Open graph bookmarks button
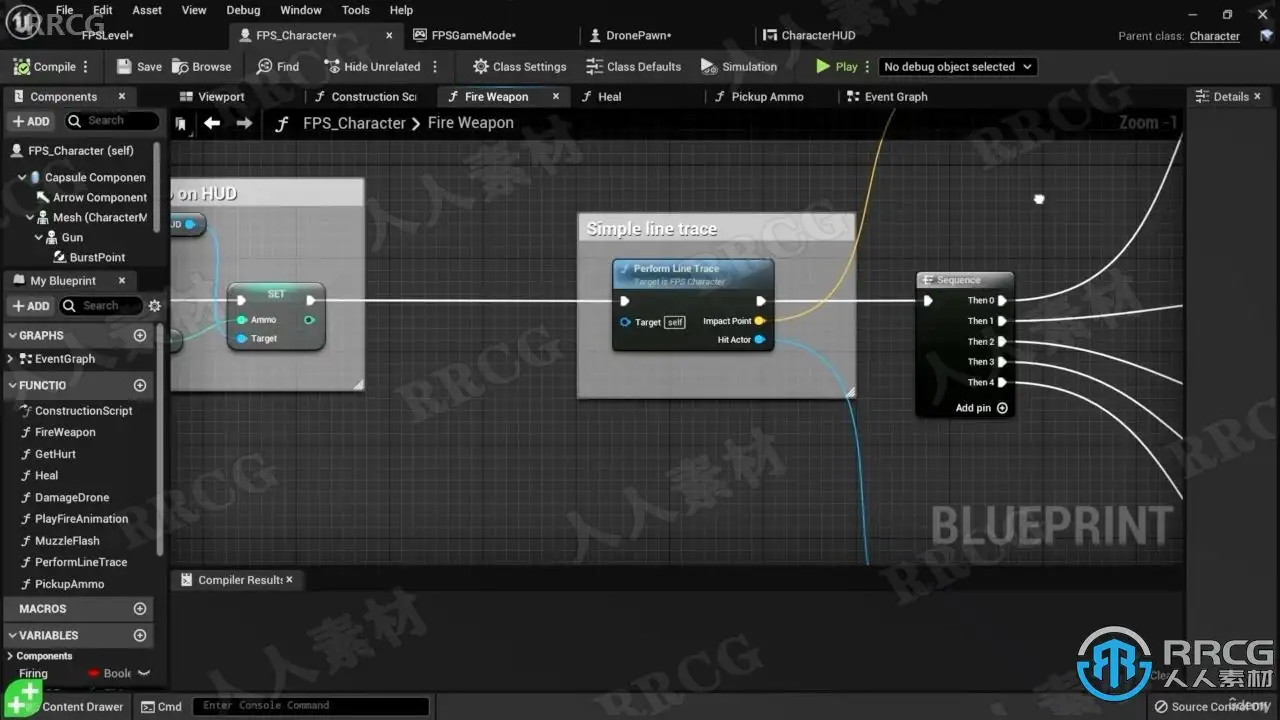The image size is (1280, 720). click(x=181, y=124)
